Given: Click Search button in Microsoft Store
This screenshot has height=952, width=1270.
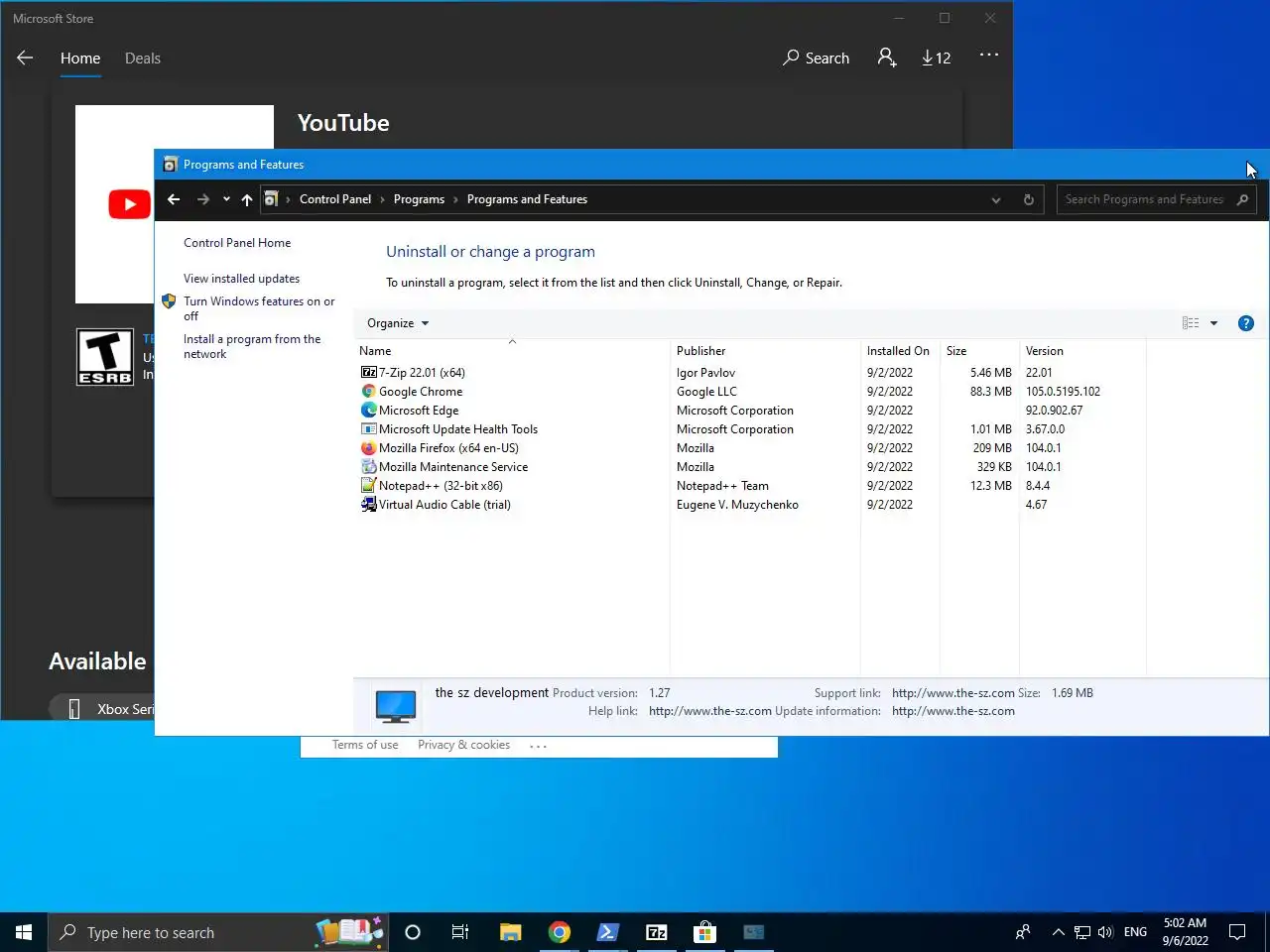Looking at the screenshot, I should (x=816, y=58).
